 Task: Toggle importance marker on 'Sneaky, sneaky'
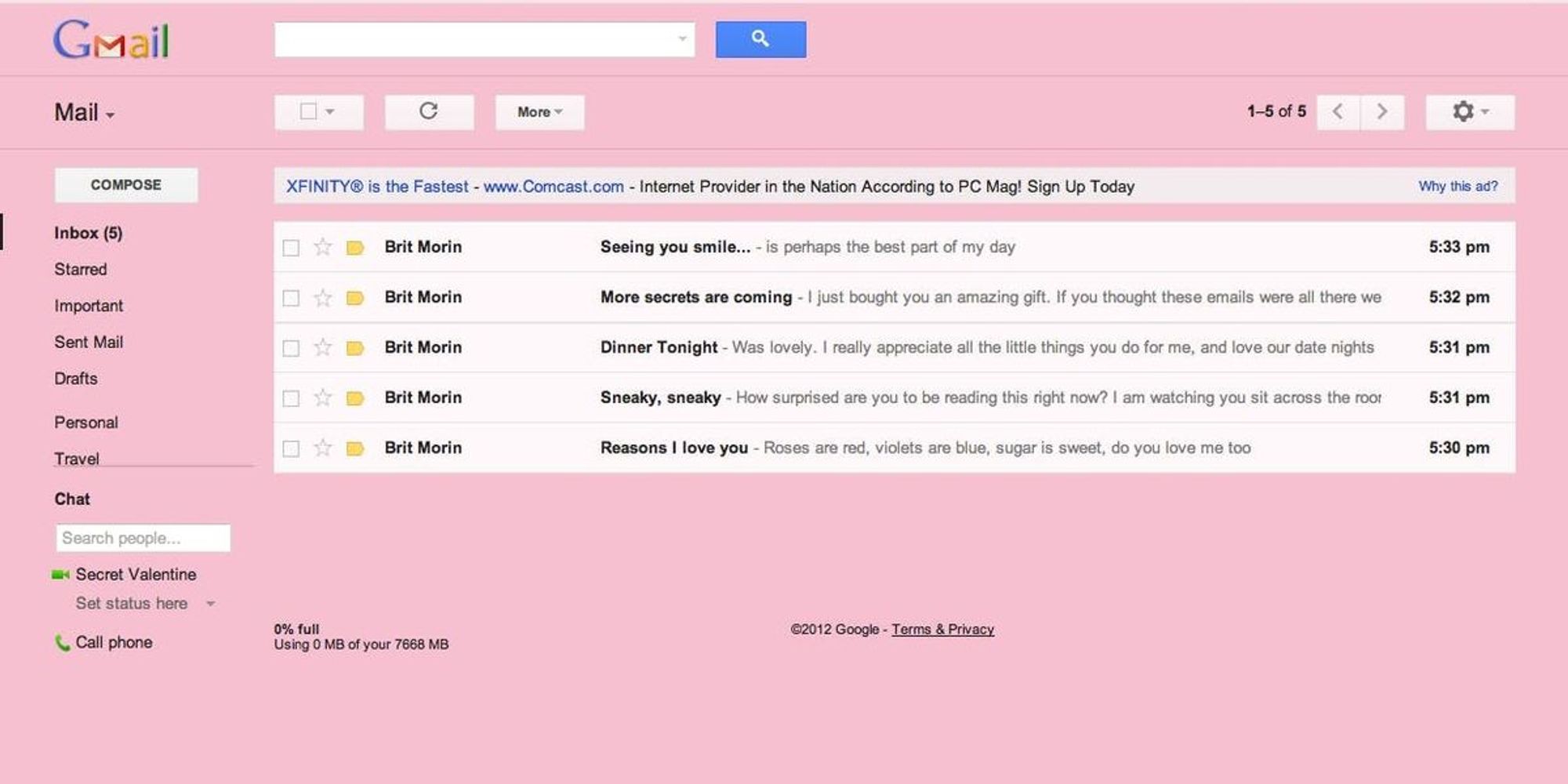pyautogui.click(x=355, y=398)
